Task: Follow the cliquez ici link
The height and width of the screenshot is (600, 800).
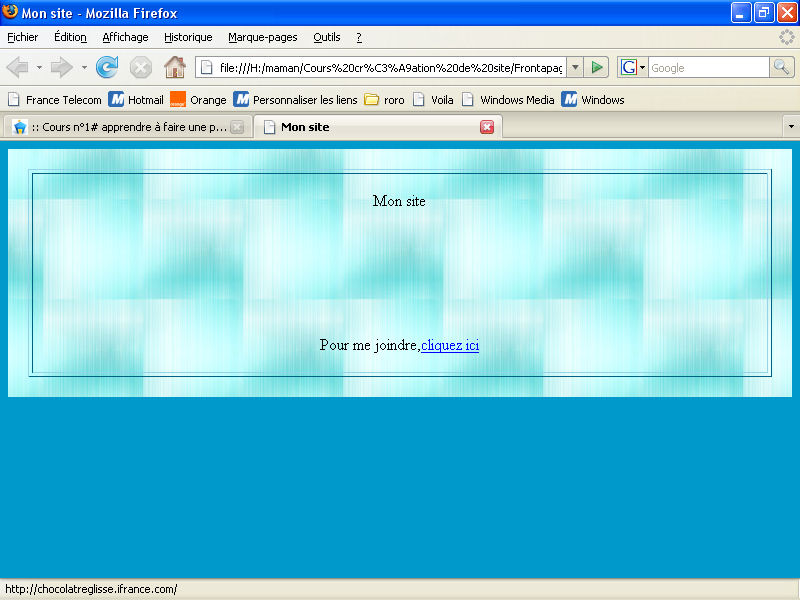Action: pos(450,345)
